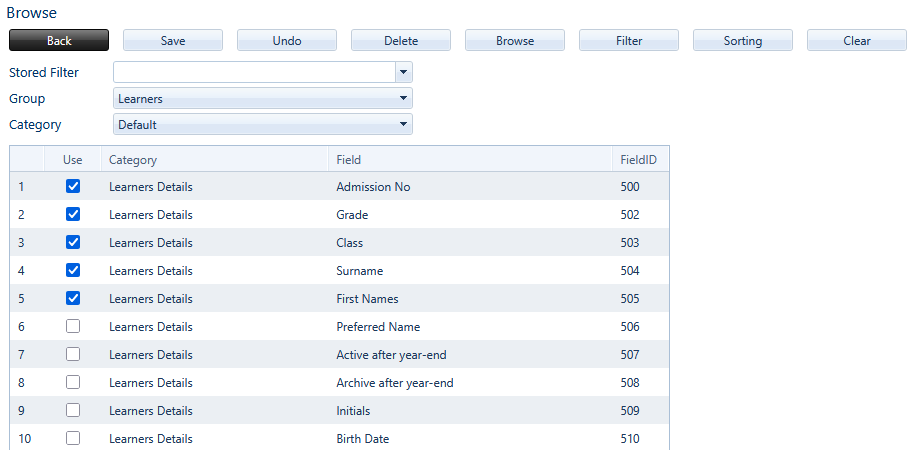Uncheck Use for Surname field
This screenshot has width=912, height=450.
point(73,270)
